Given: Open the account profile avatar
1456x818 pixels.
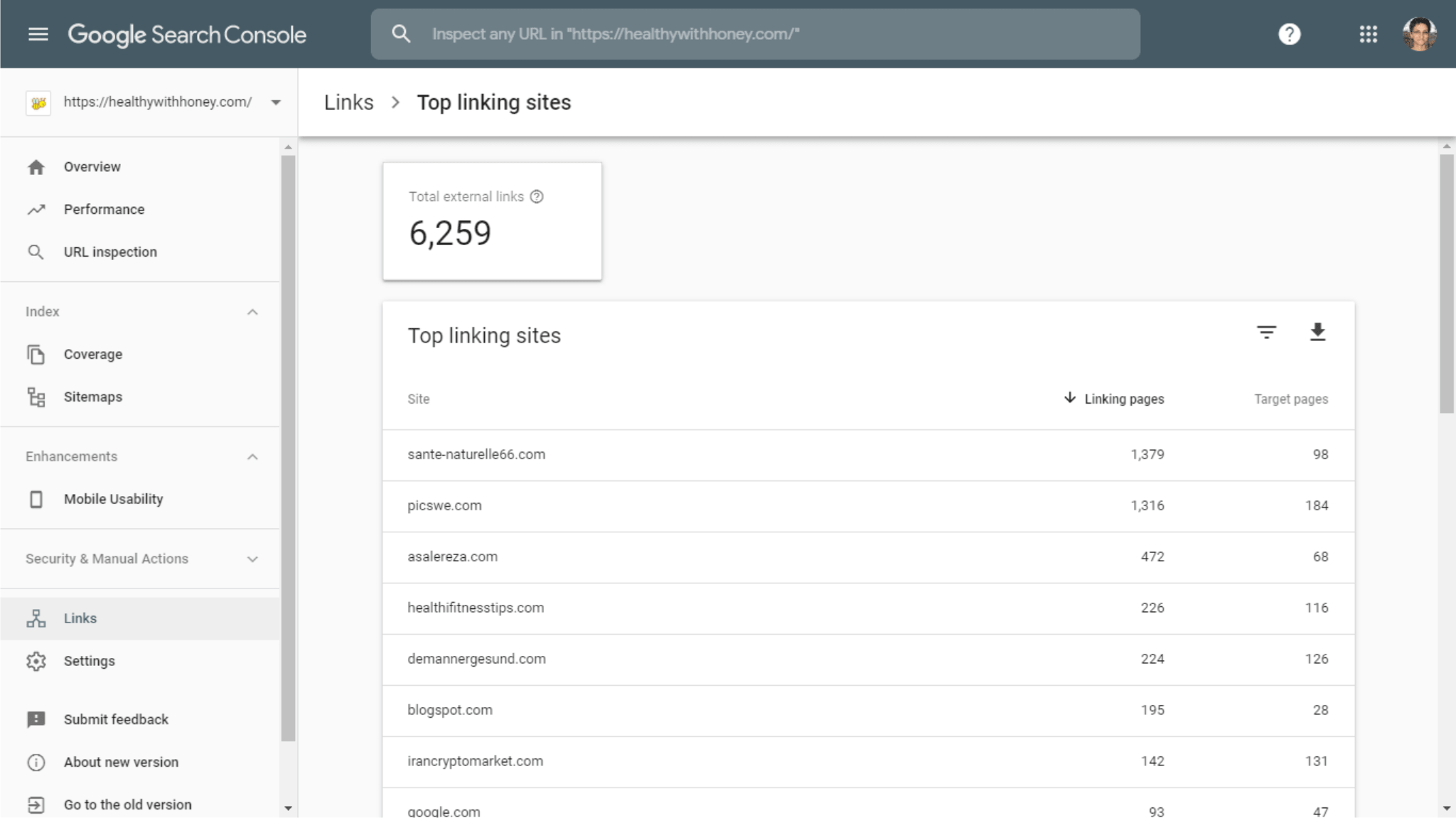Looking at the screenshot, I should [1419, 34].
